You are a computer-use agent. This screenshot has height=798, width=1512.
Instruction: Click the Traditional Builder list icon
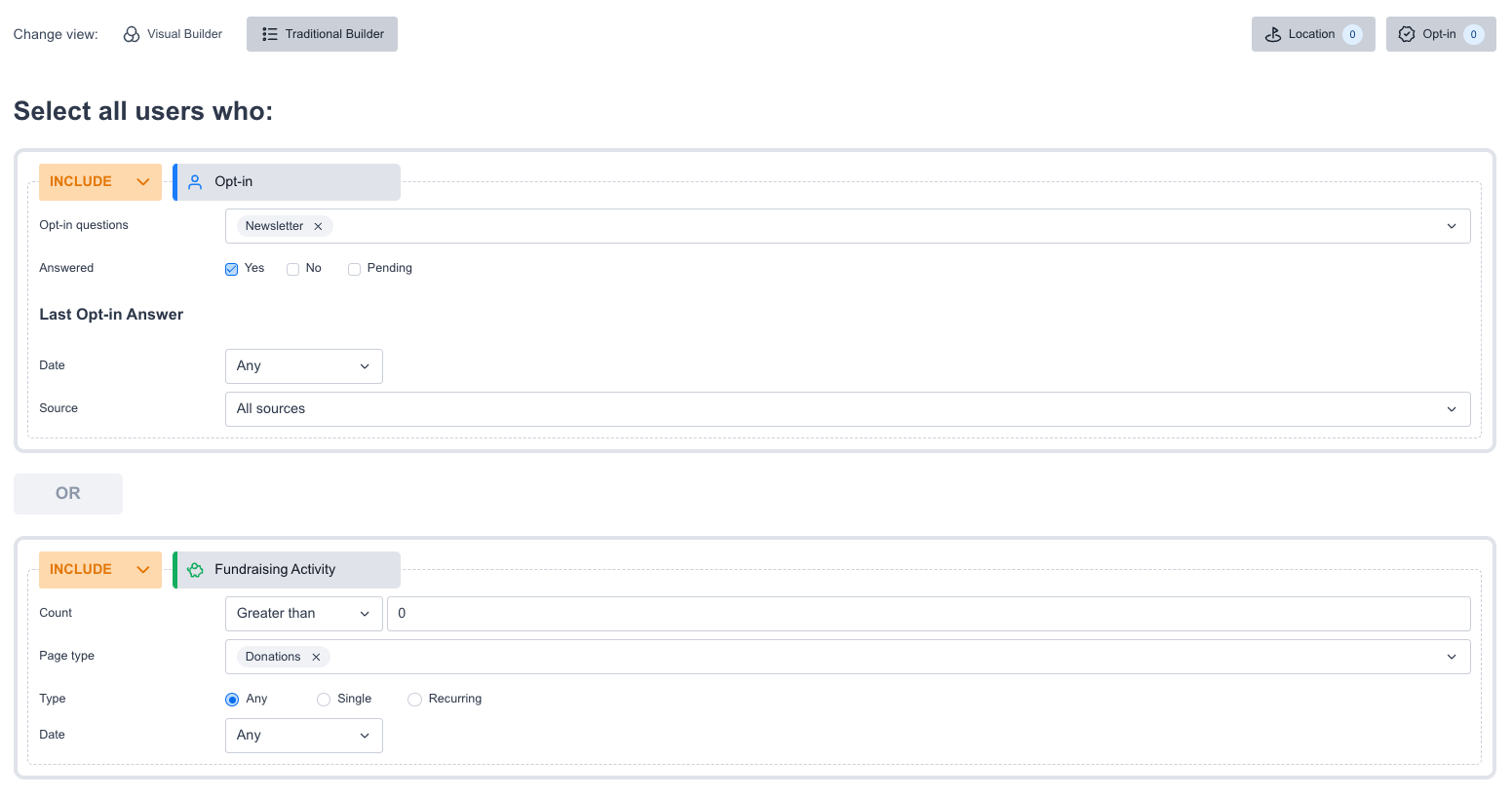270,34
